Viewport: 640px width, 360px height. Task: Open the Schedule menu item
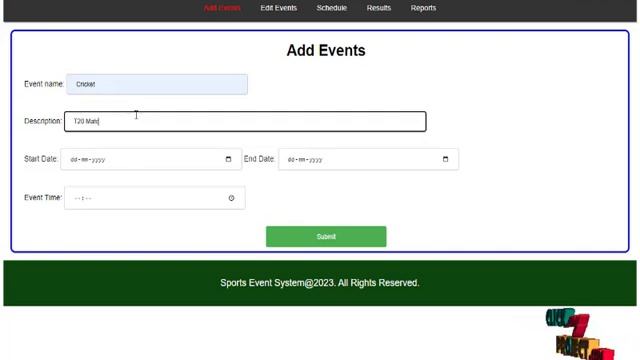pyautogui.click(x=331, y=8)
